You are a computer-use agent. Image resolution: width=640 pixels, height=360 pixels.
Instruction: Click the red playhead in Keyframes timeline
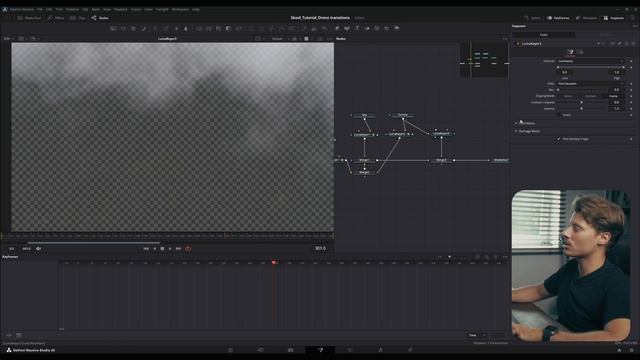coord(273,263)
